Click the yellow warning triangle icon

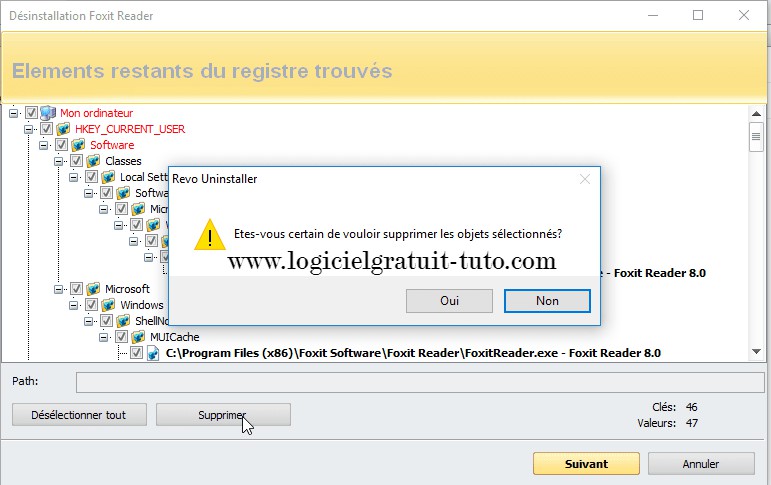tap(210, 235)
